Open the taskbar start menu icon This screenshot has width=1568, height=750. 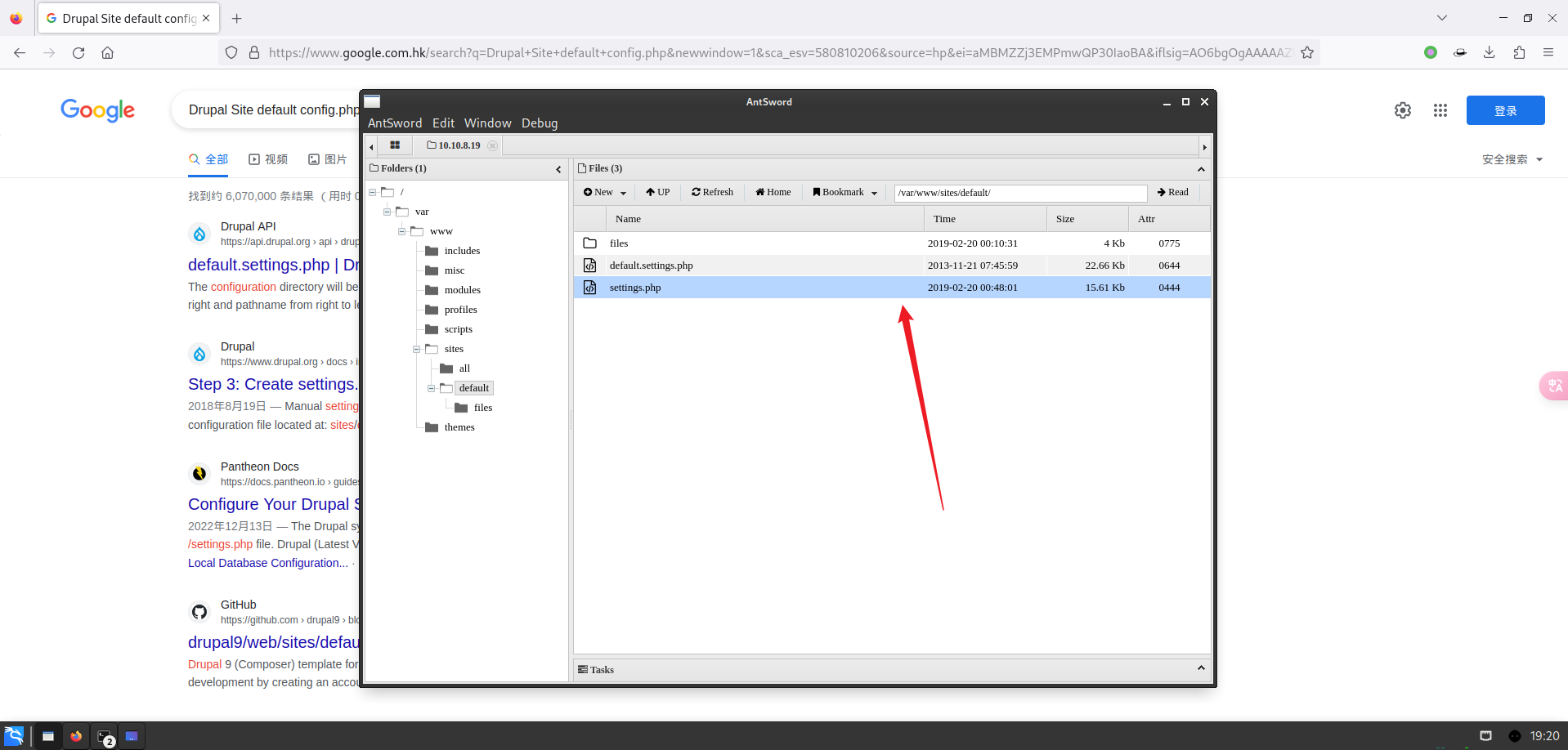tap(14, 735)
